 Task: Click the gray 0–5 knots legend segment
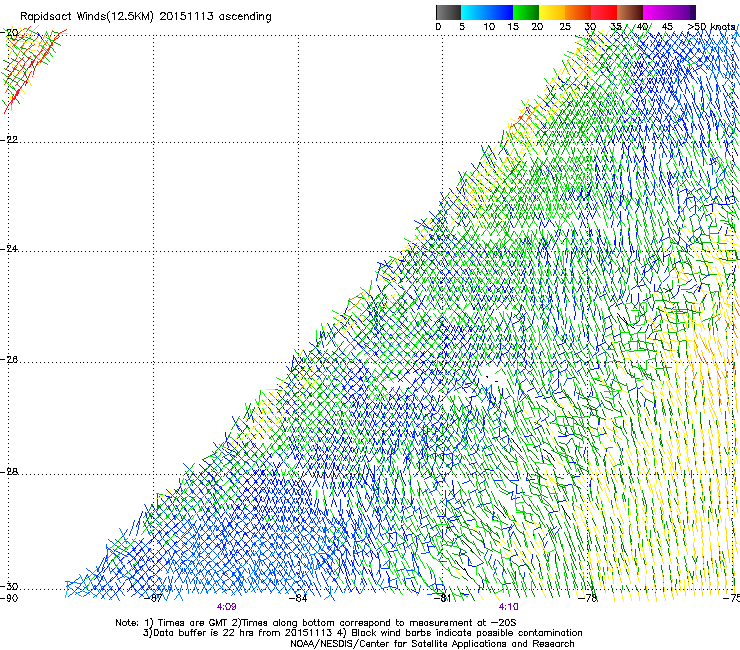click(448, 12)
